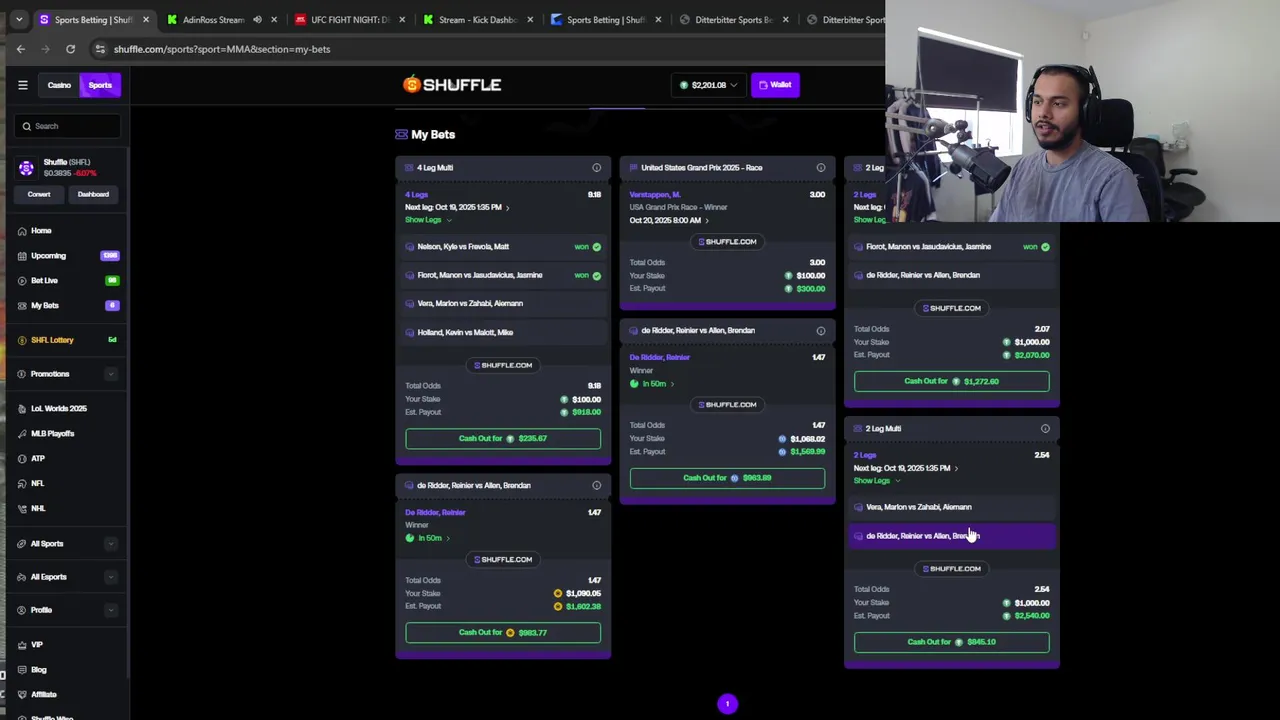Switch to first Ditterbitter Sports tab
The image size is (1280, 720).
[735, 20]
